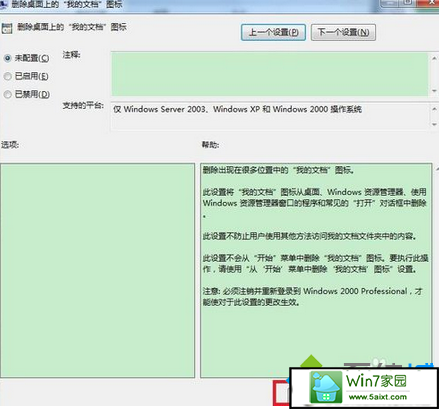439x409 pixels.
Task: Click help paragraph starting 此设置不防止用户
Action: tap(310, 236)
